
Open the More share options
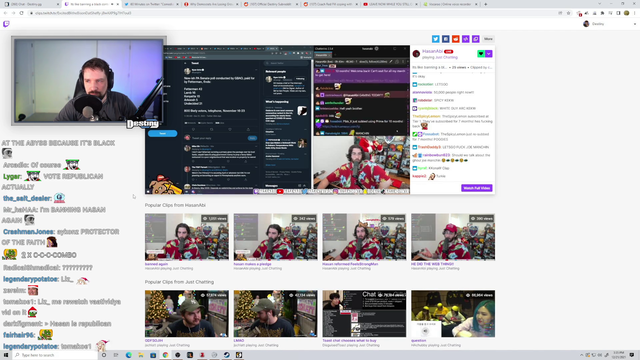tap(488, 39)
